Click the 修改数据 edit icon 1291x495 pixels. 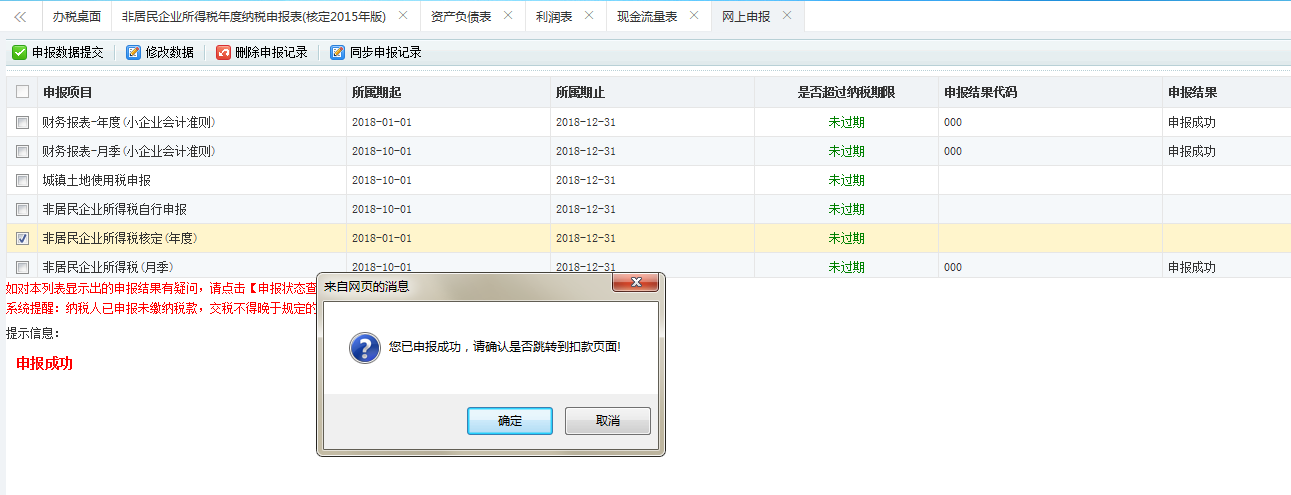point(133,53)
